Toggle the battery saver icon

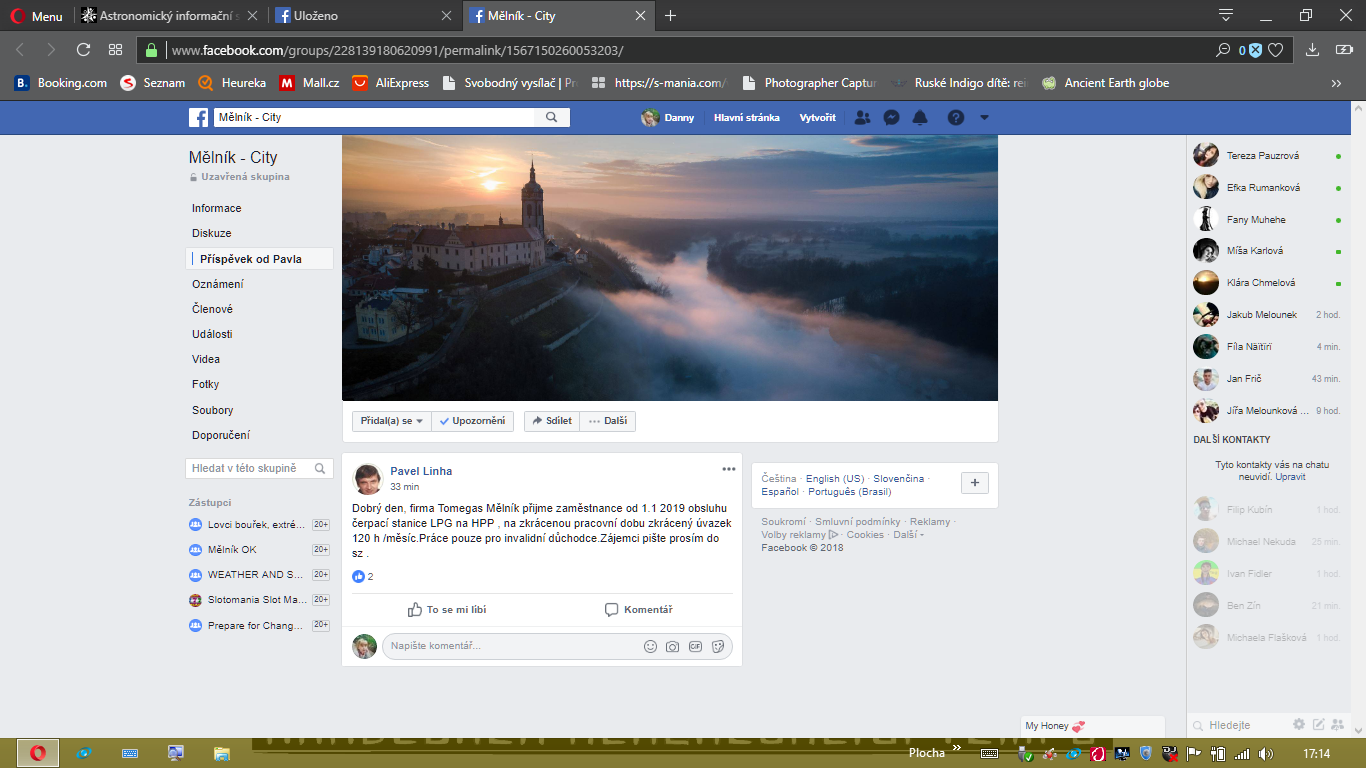1345,50
